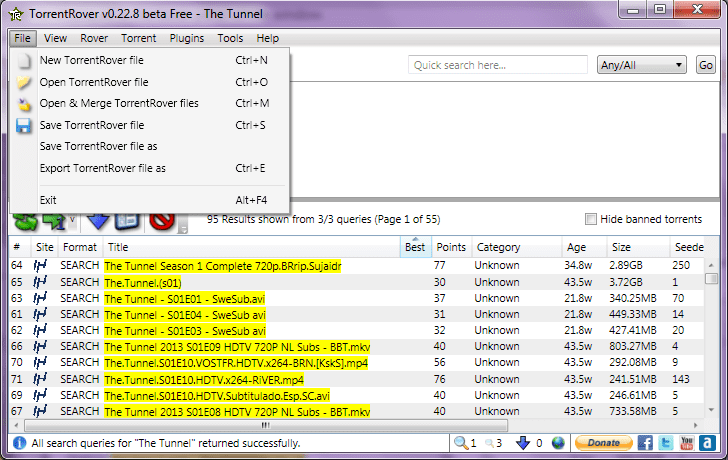Choose Open & Merge TorrentRover files
The width and height of the screenshot is (728, 460).
tap(150, 103)
